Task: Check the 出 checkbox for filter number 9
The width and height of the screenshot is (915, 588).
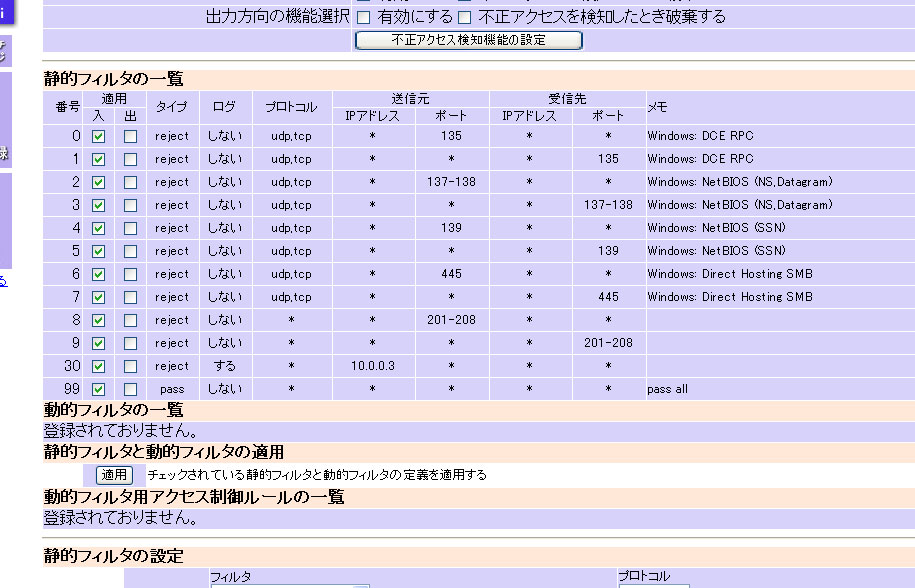Action: 130,343
